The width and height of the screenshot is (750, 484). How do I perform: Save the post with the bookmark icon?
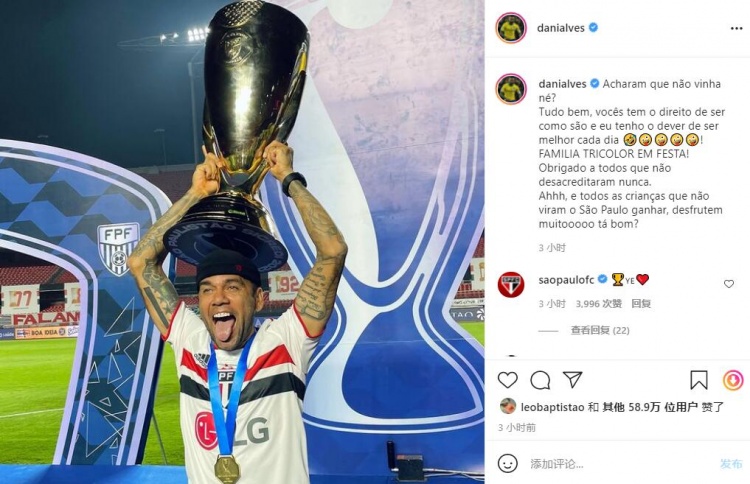(699, 380)
